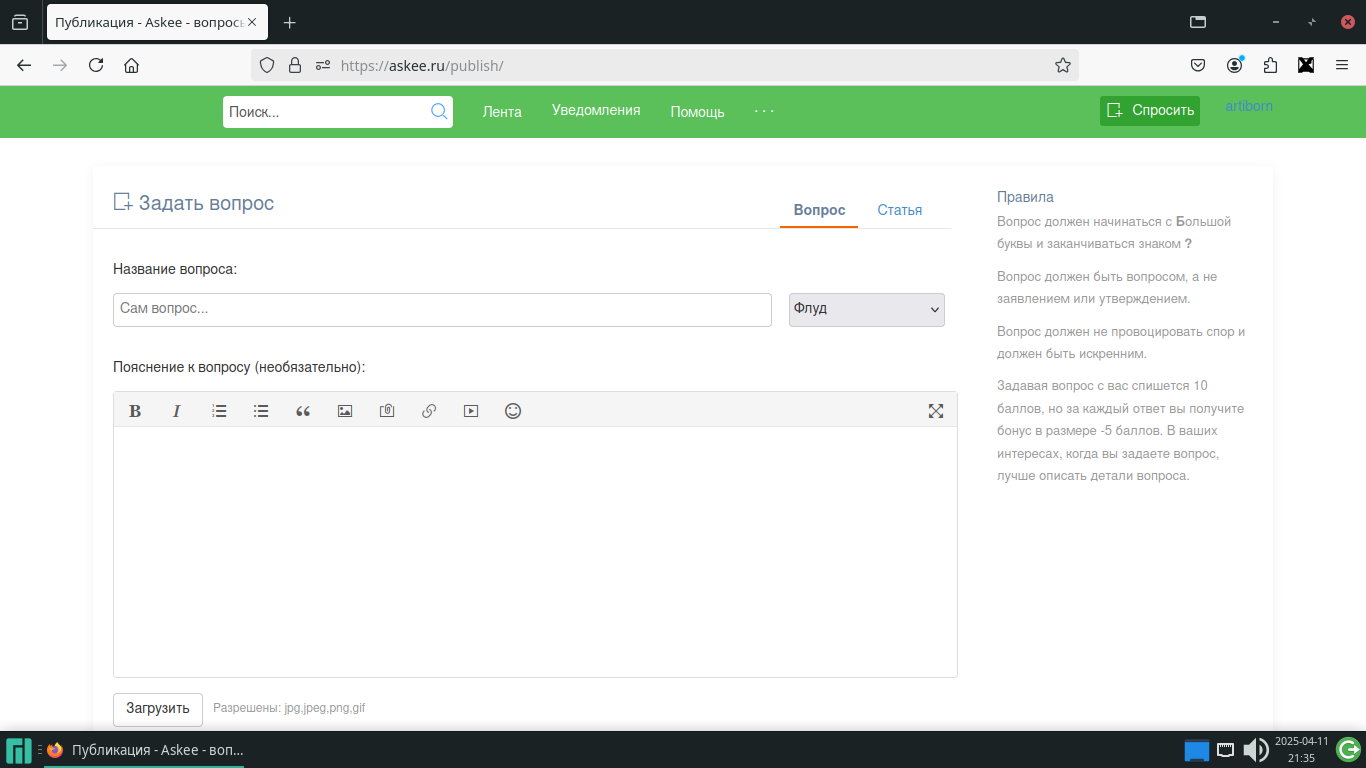Open Firefox application hamburger menu
This screenshot has width=1366, height=768.
pos(1342,65)
